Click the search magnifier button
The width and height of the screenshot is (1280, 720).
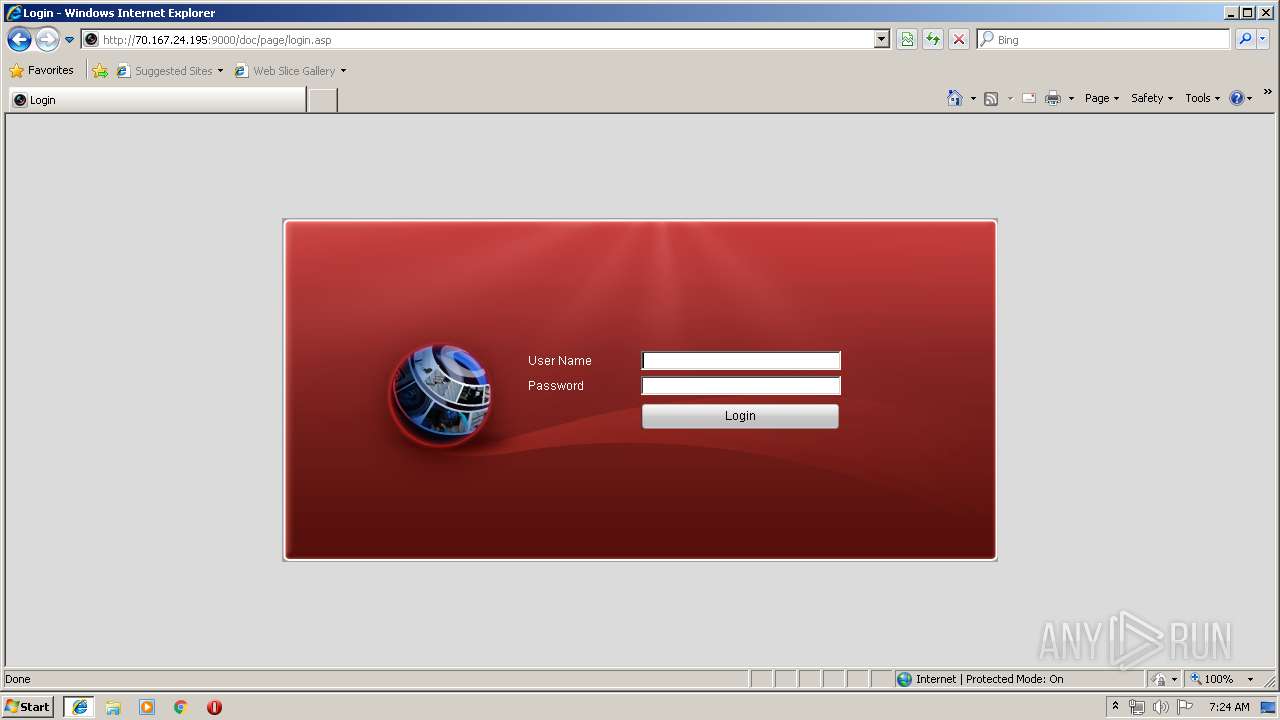(x=1245, y=40)
